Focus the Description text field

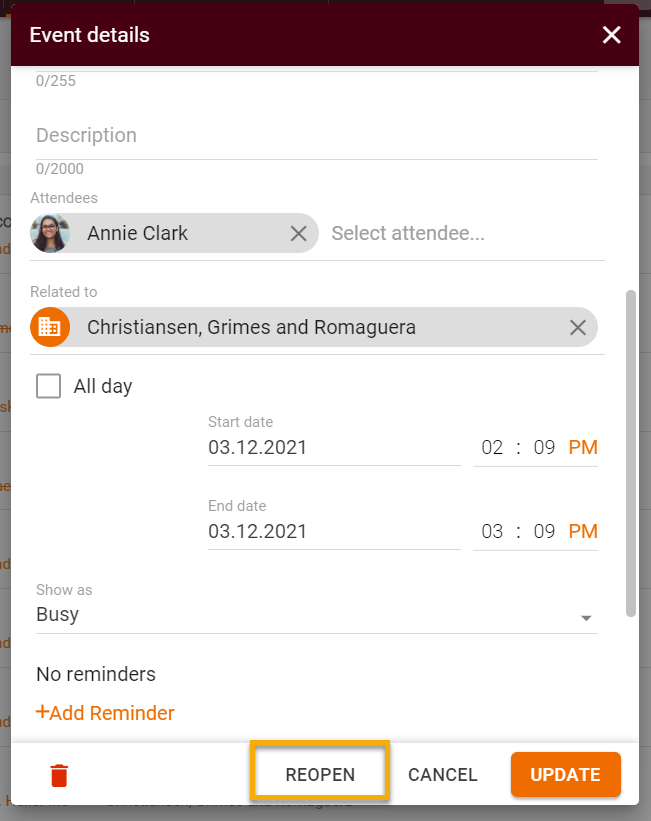coord(316,136)
